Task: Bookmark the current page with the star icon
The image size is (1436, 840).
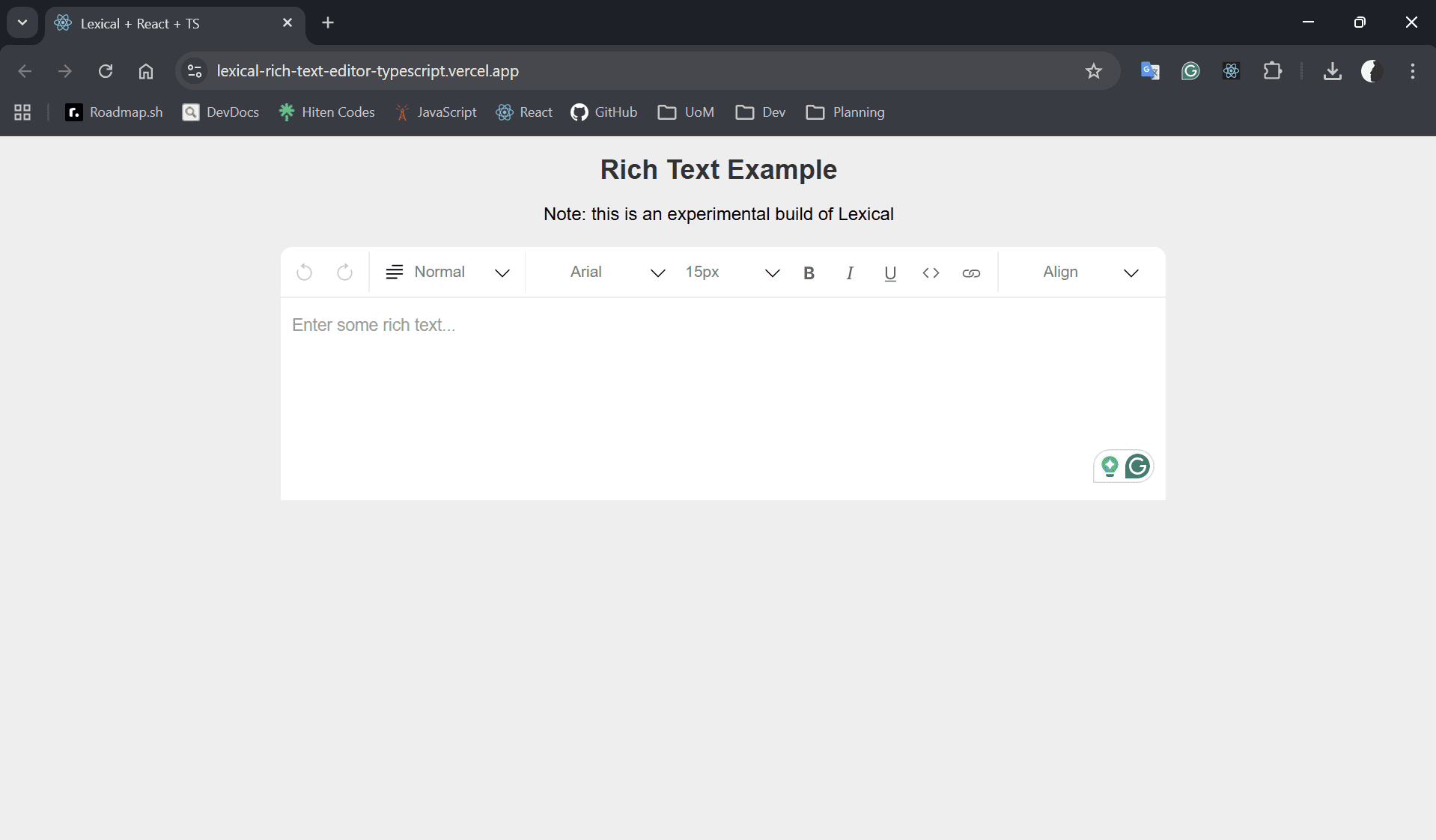Action: coord(1093,71)
